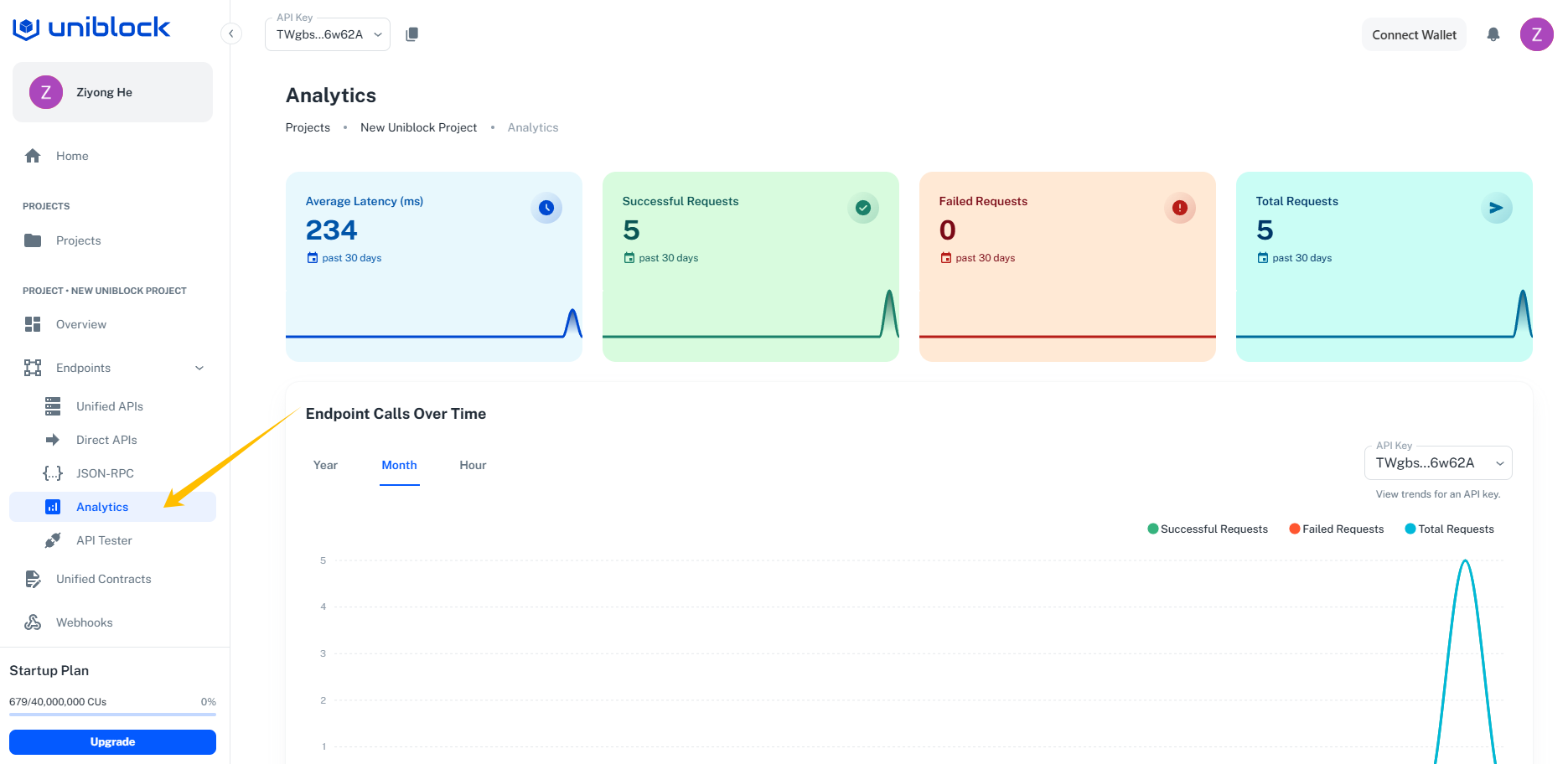Click the Endpoints nodes icon
This screenshot has width=1568, height=764.
(x=33, y=368)
